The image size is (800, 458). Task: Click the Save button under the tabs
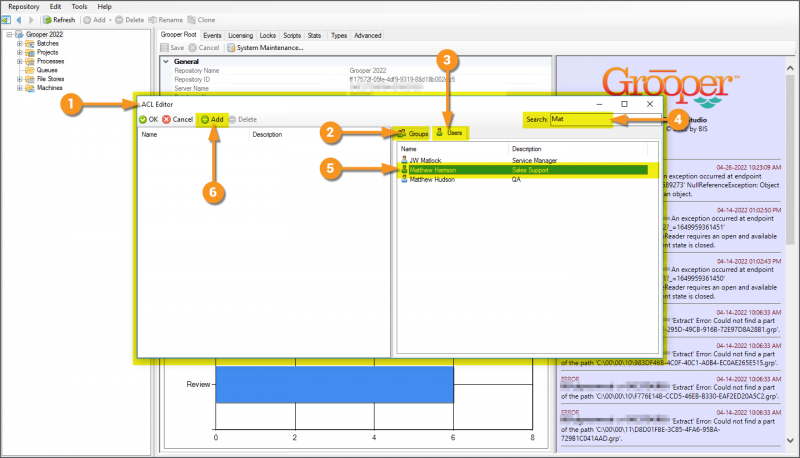pyautogui.click(x=172, y=48)
